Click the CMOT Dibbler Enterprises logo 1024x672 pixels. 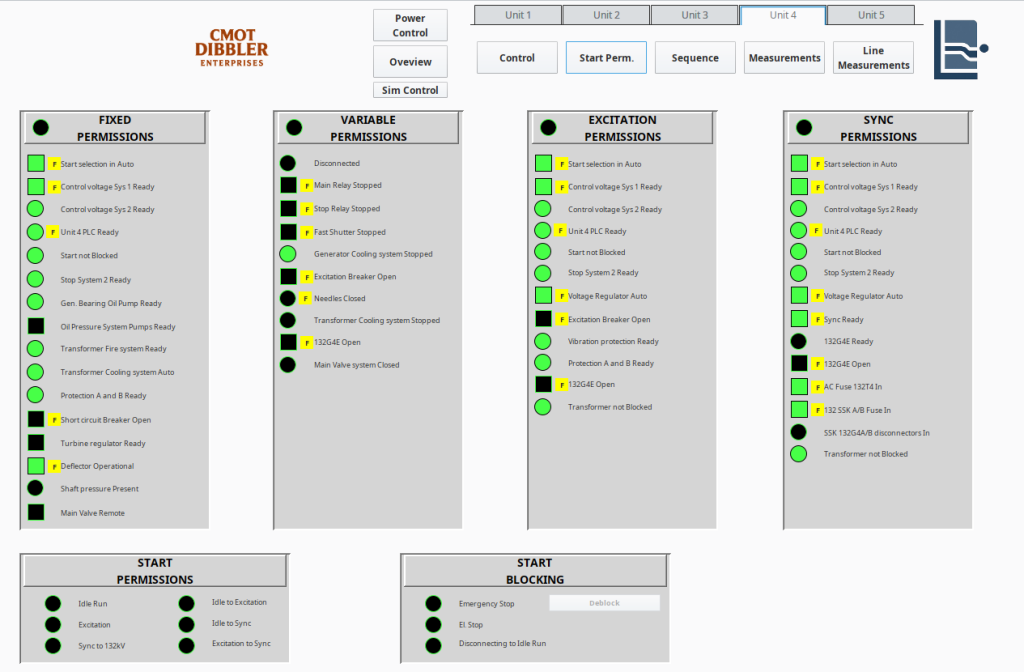click(231, 47)
